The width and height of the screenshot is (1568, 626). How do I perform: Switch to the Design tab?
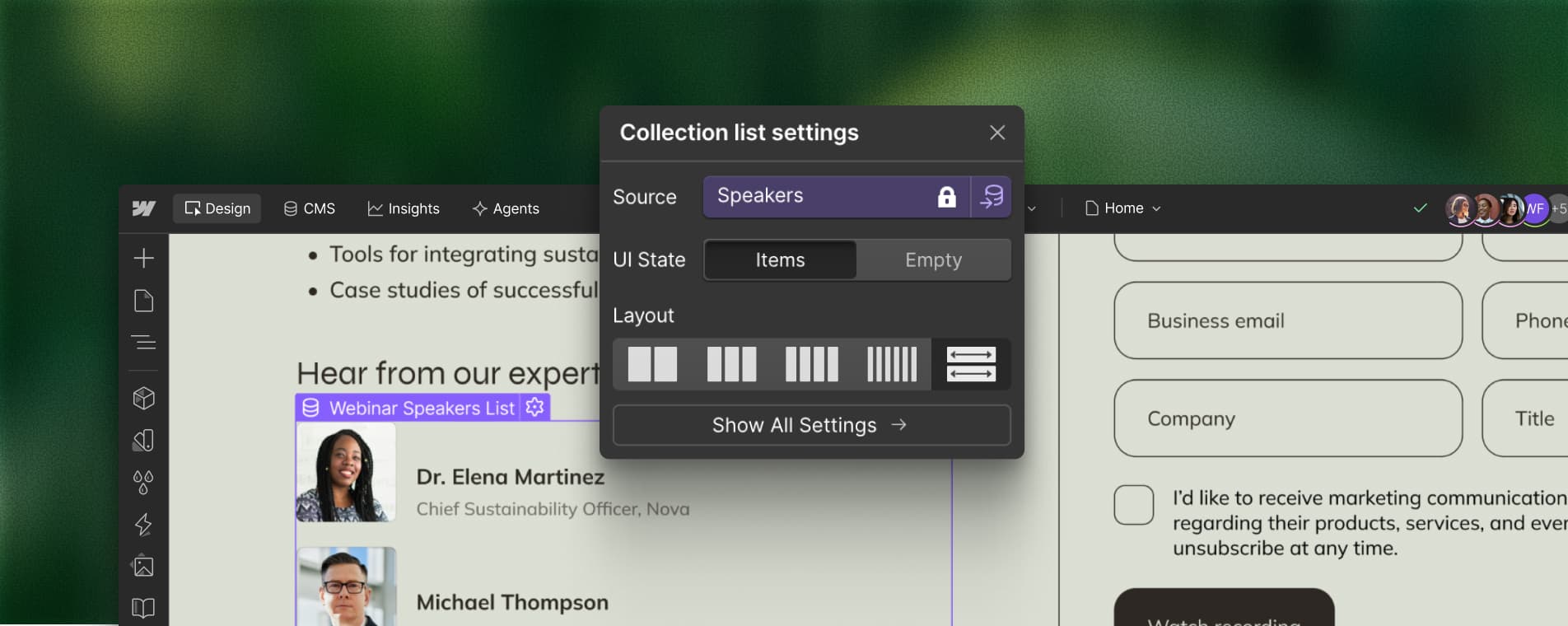pos(217,208)
